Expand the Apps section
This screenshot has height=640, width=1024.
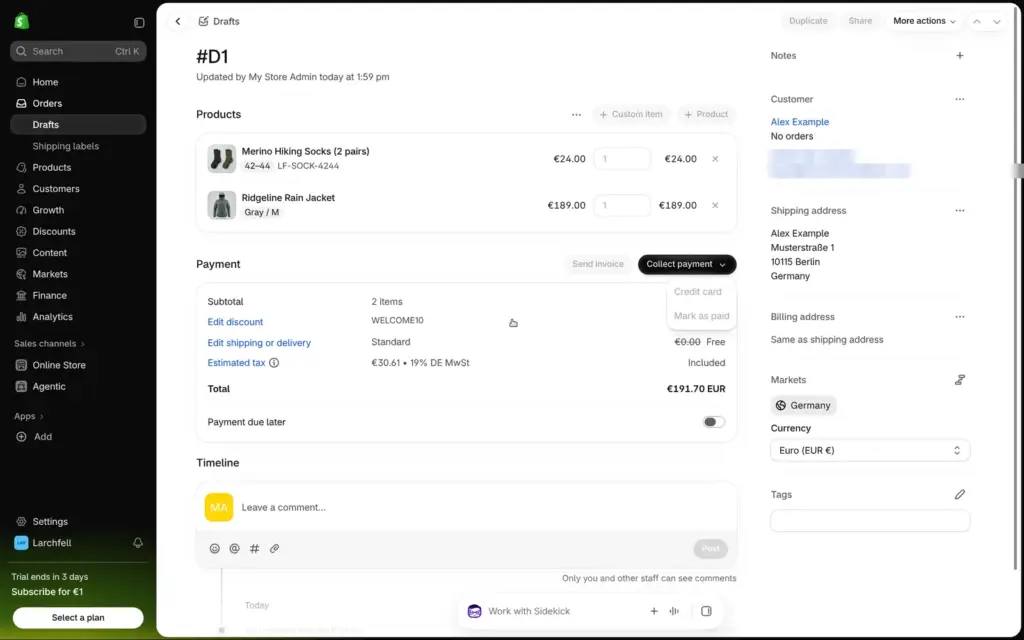click(x=29, y=416)
